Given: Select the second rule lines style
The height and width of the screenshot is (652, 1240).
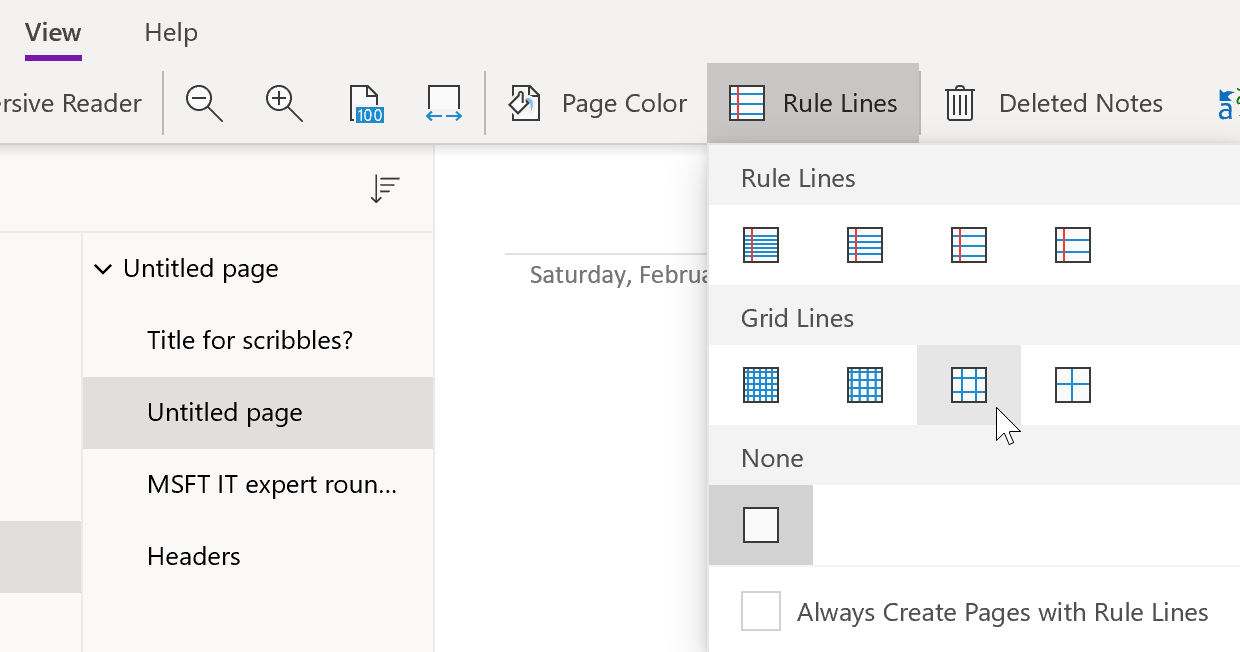Looking at the screenshot, I should pos(865,245).
